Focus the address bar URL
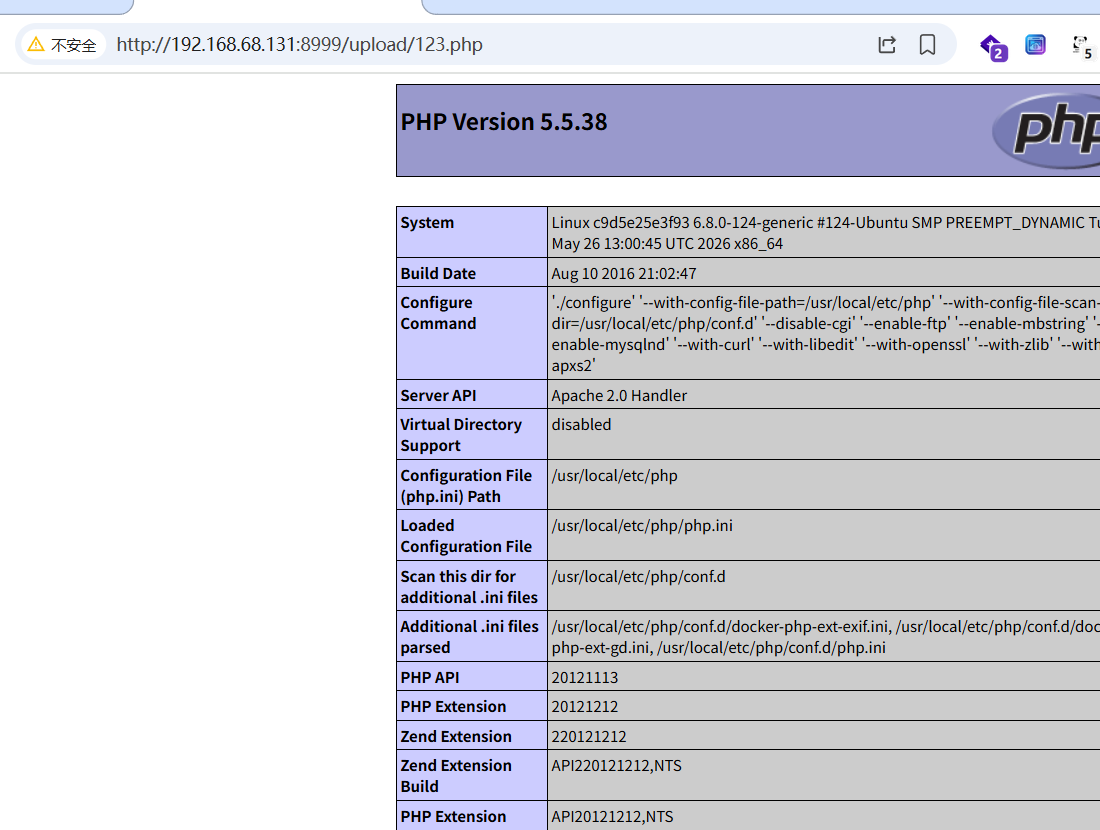This screenshot has width=1100, height=830. [x=300, y=45]
